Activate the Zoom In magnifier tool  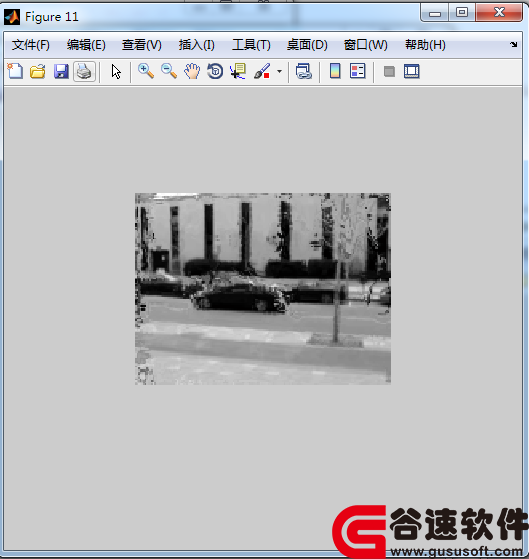[146, 72]
